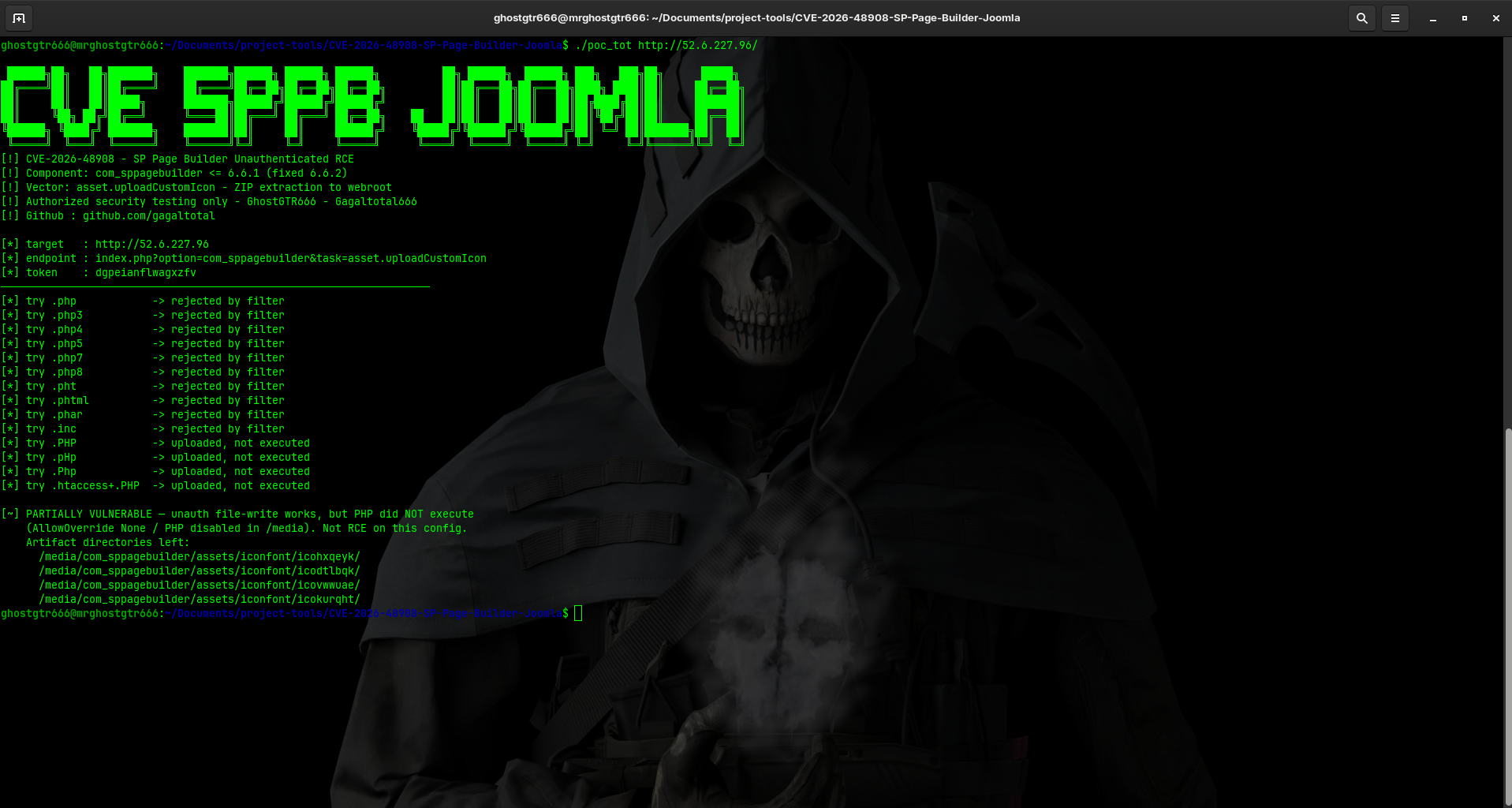Minimize the terminal window

(1432, 18)
